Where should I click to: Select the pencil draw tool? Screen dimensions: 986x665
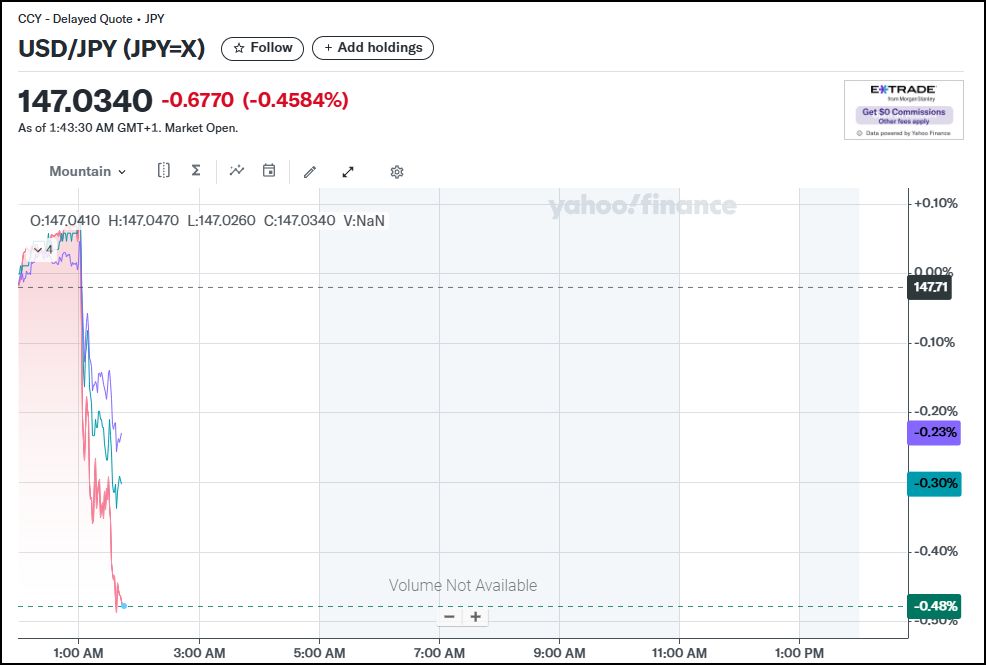(x=310, y=172)
